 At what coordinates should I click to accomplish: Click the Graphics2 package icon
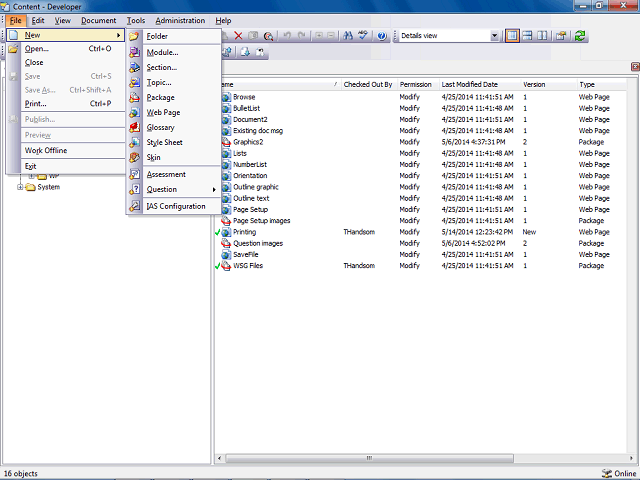[226, 142]
